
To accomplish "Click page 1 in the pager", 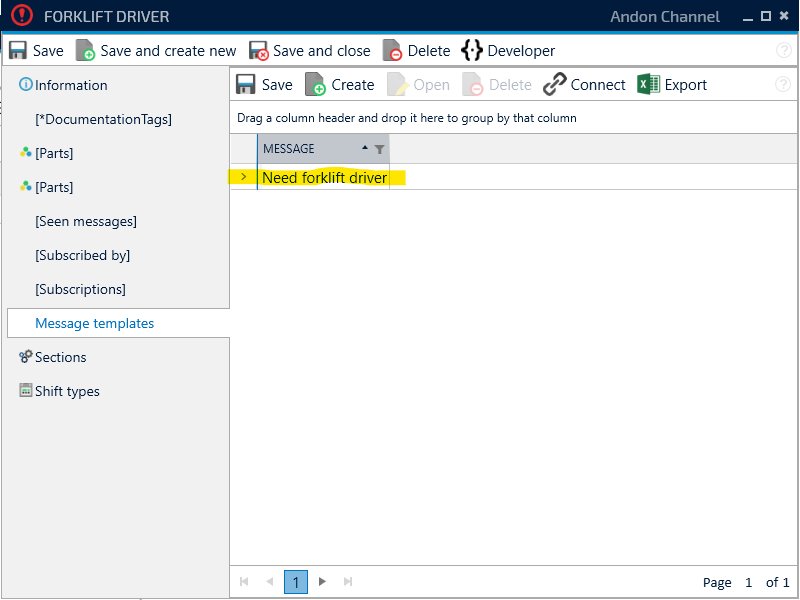I will pyautogui.click(x=295, y=582).
